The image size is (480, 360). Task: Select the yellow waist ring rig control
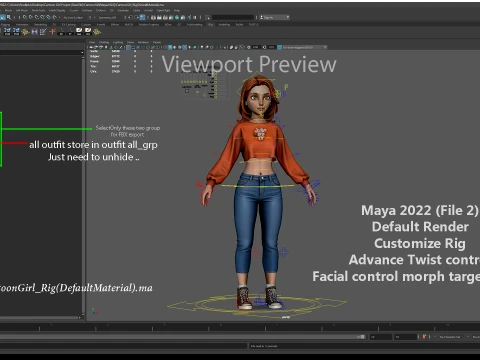258,185
